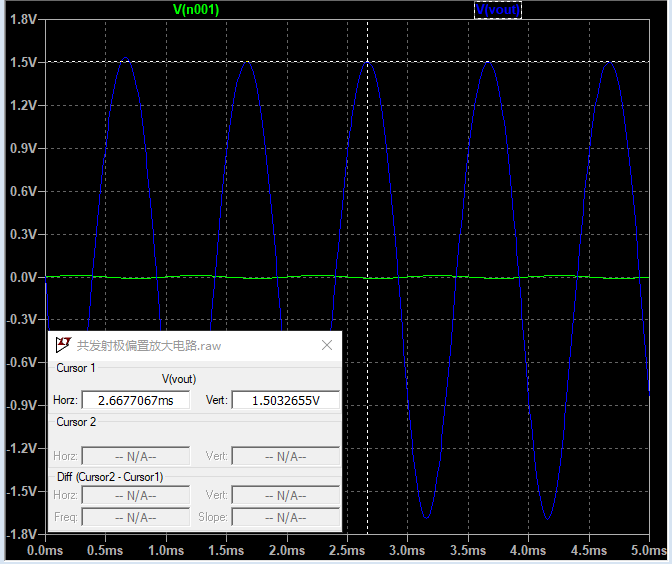The image size is (672, 564).
Task: Click the Cursor 2 Vert N/A field
Action: tap(285, 456)
